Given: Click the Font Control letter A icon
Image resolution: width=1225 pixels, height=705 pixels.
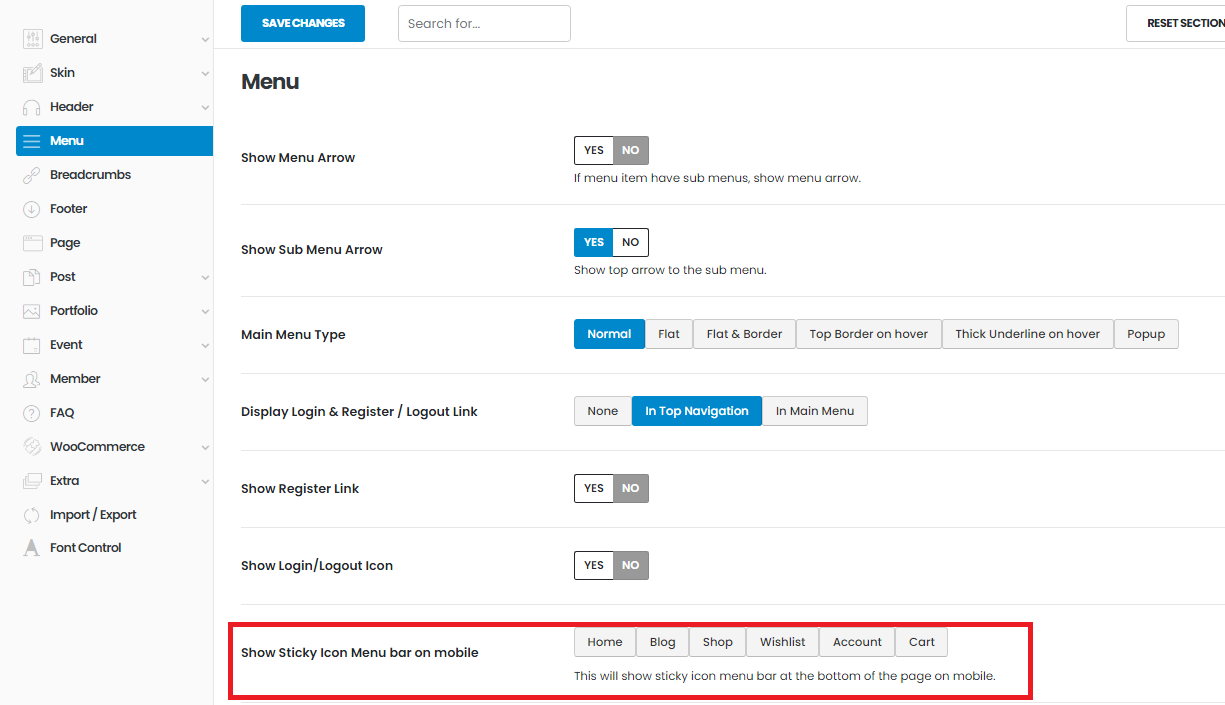Looking at the screenshot, I should pos(32,548).
